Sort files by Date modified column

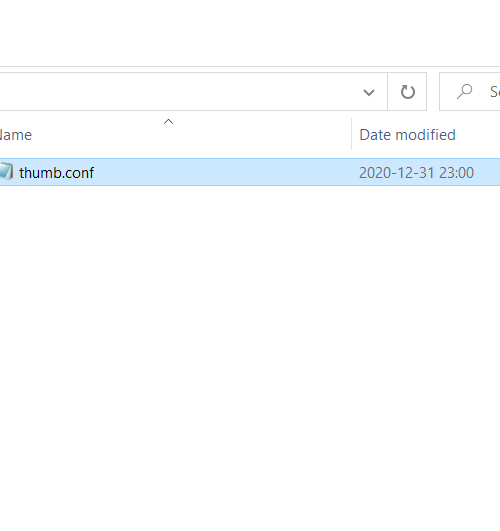(x=426, y=134)
